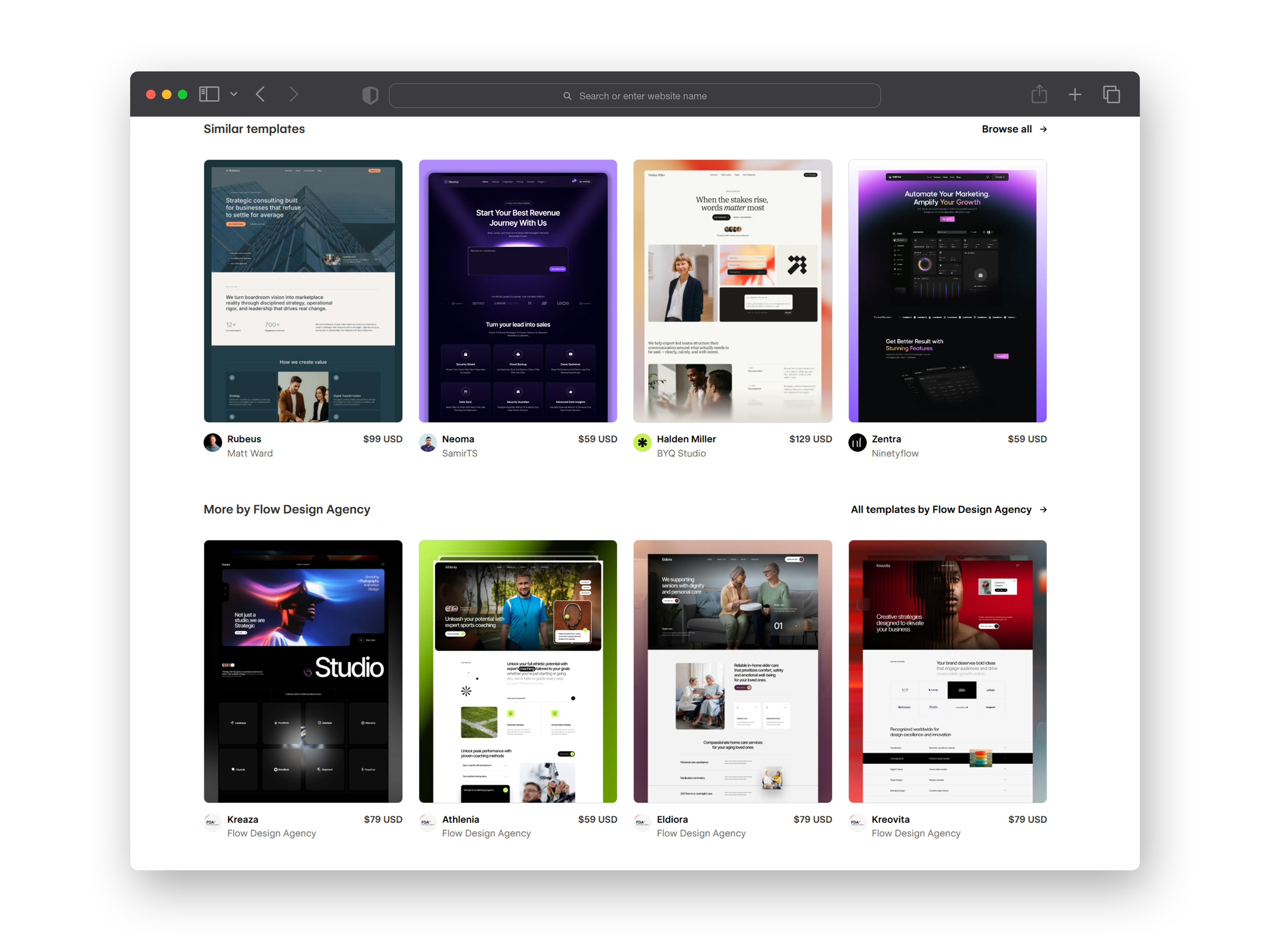Open a new tab with plus icon
Viewport: 1270px width, 952px height.
coord(1075,95)
